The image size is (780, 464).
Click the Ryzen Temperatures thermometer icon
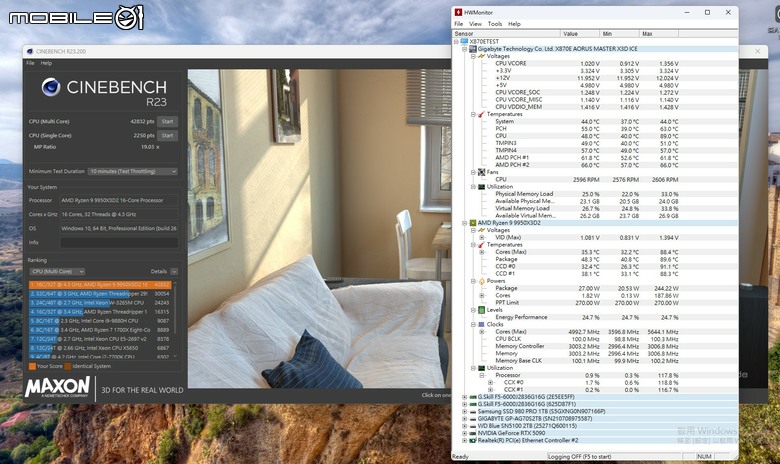[481, 245]
